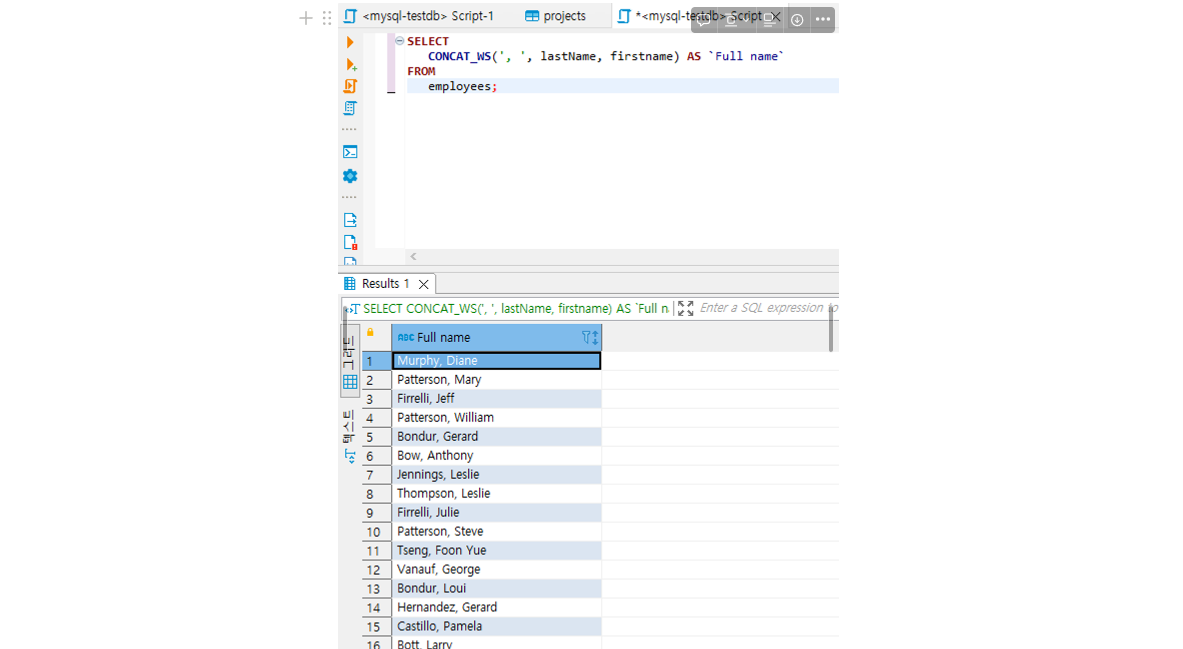The image size is (1183, 649).
Task: Select cell Patterson, William
Action: point(496,417)
